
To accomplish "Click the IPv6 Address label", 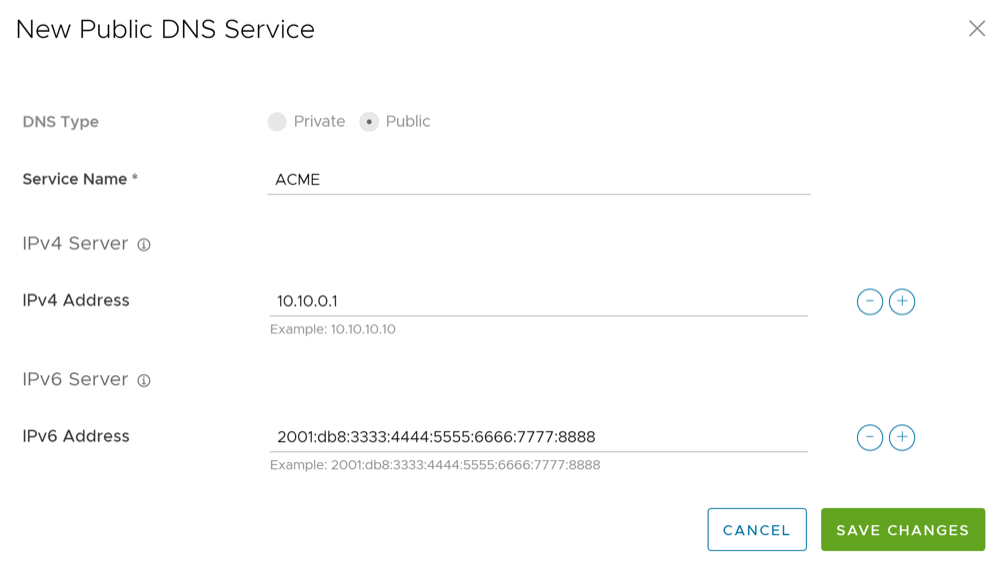I will point(76,437).
